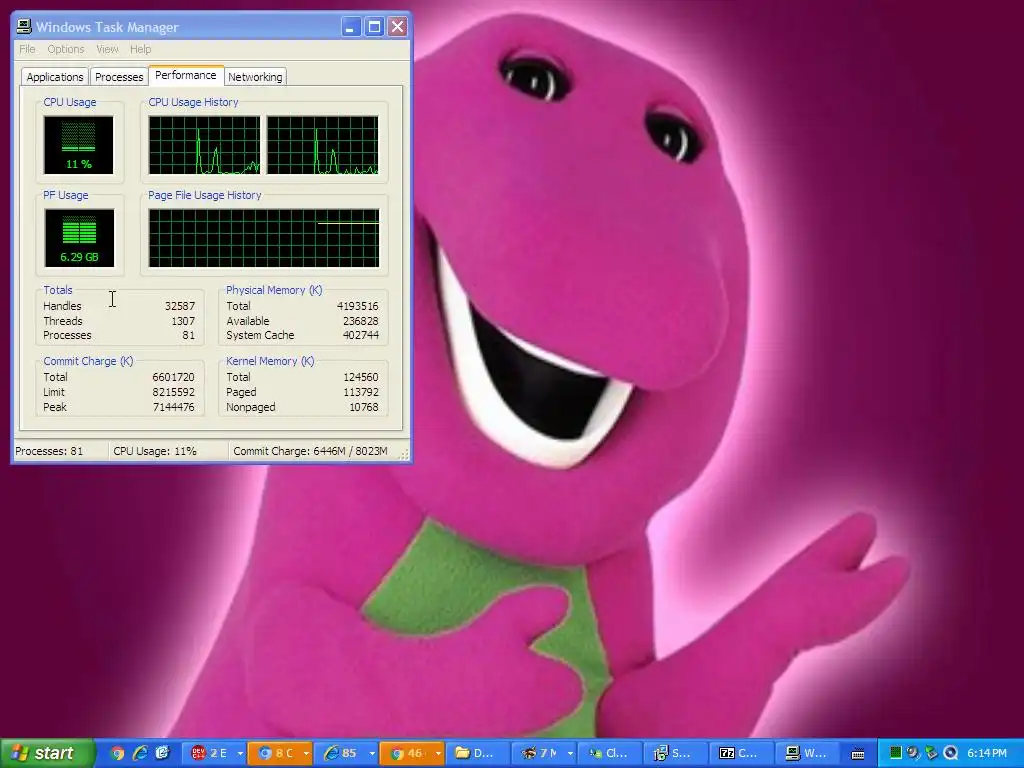Open the red Dev-C++ taskbar group '2 E'

tap(208, 753)
